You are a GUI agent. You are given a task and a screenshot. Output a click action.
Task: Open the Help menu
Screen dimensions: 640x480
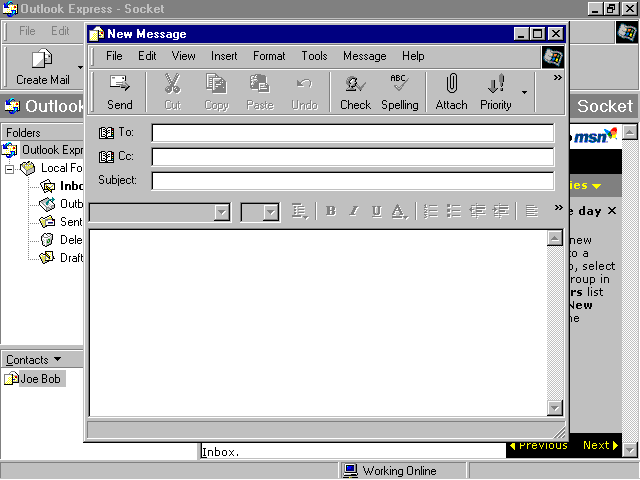(x=413, y=56)
